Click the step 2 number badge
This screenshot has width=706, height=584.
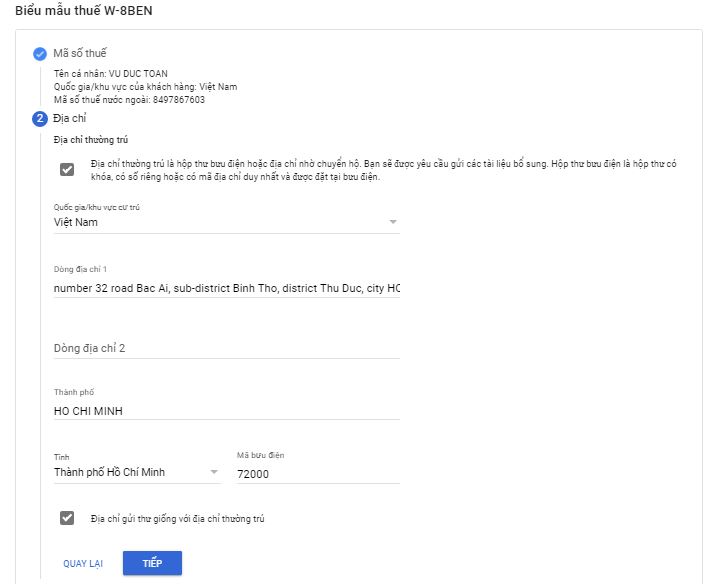tap(40, 119)
